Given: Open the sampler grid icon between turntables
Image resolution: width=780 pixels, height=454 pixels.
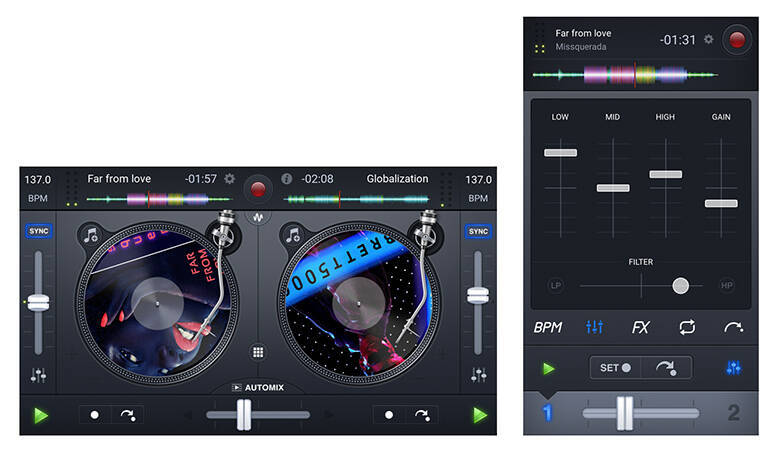Looking at the screenshot, I should click(258, 353).
